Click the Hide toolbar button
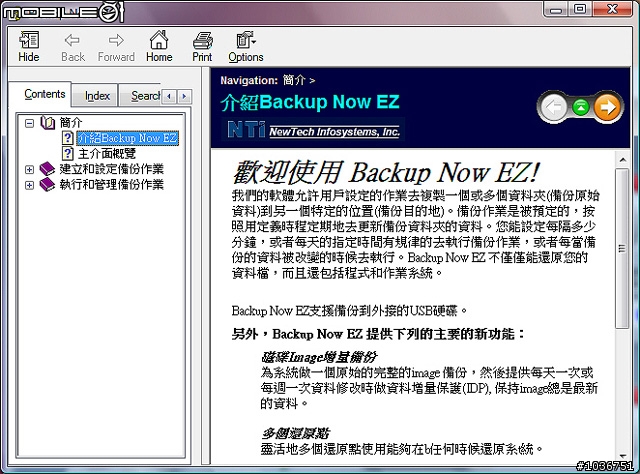The width and height of the screenshot is (640, 474). [29, 46]
